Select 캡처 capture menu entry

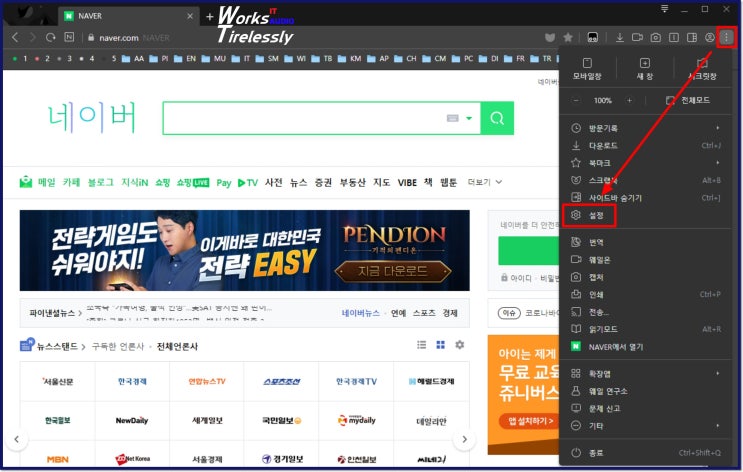point(646,277)
